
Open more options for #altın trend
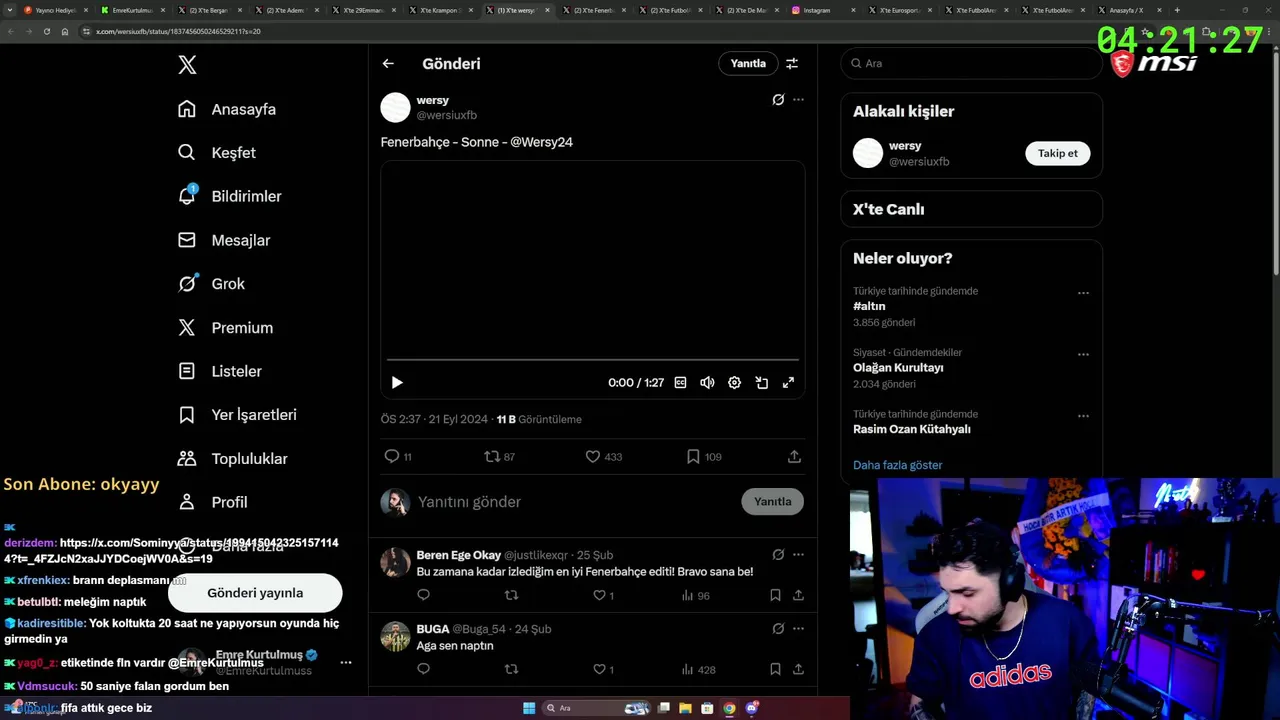[x=1083, y=294]
